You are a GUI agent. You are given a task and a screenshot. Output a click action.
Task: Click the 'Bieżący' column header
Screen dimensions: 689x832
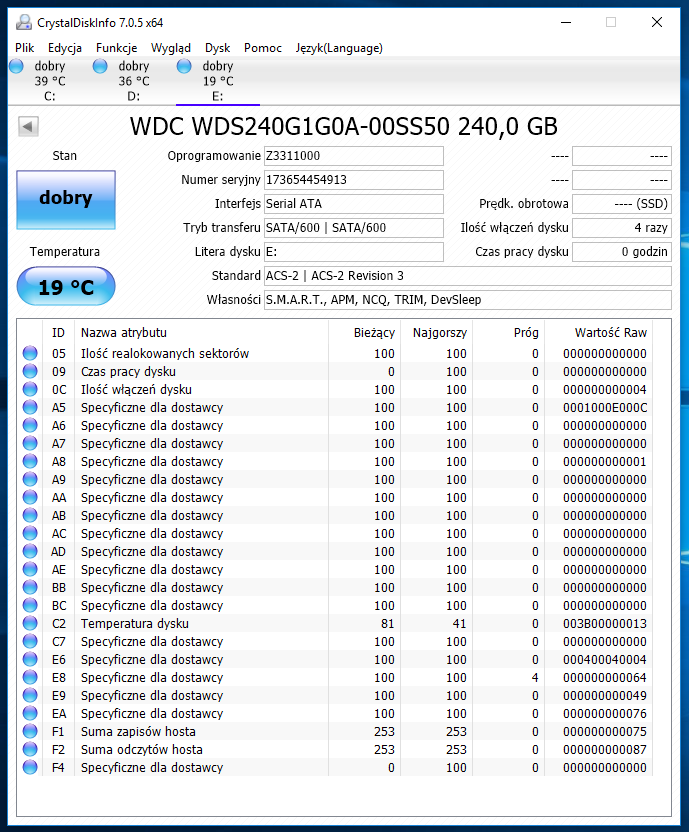coord(365,333)
